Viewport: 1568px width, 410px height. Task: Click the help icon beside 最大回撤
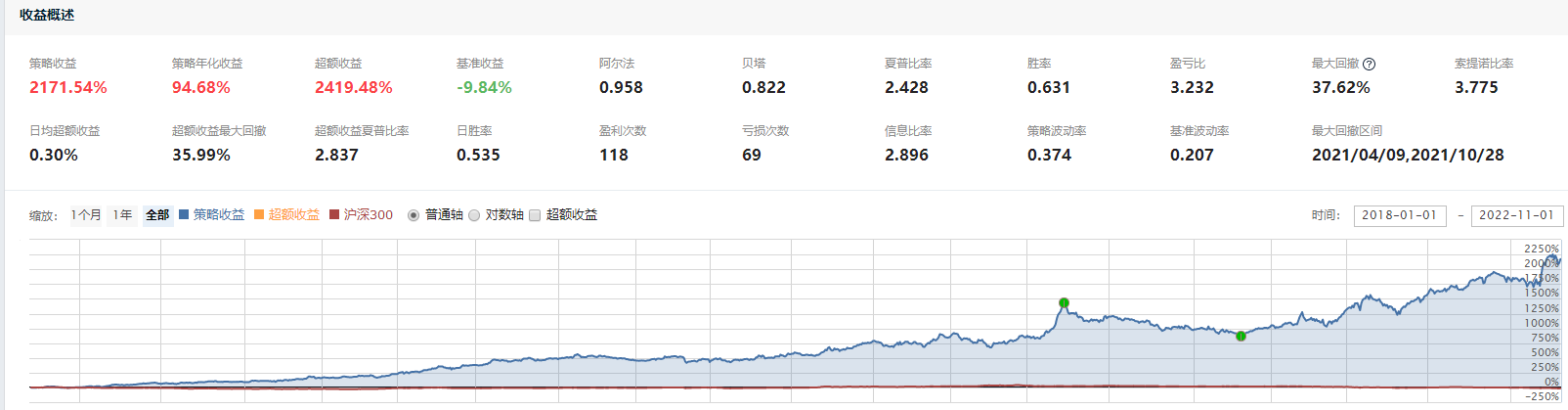click(x=1369, y=64)
